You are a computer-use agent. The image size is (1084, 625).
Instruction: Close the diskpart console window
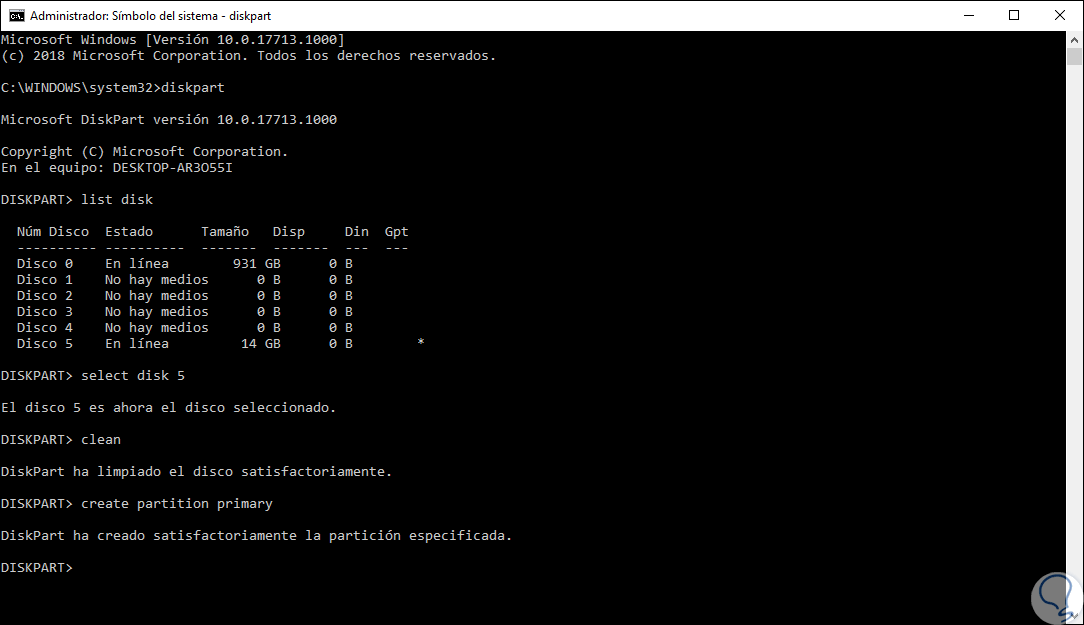(x=1059, y=15)
